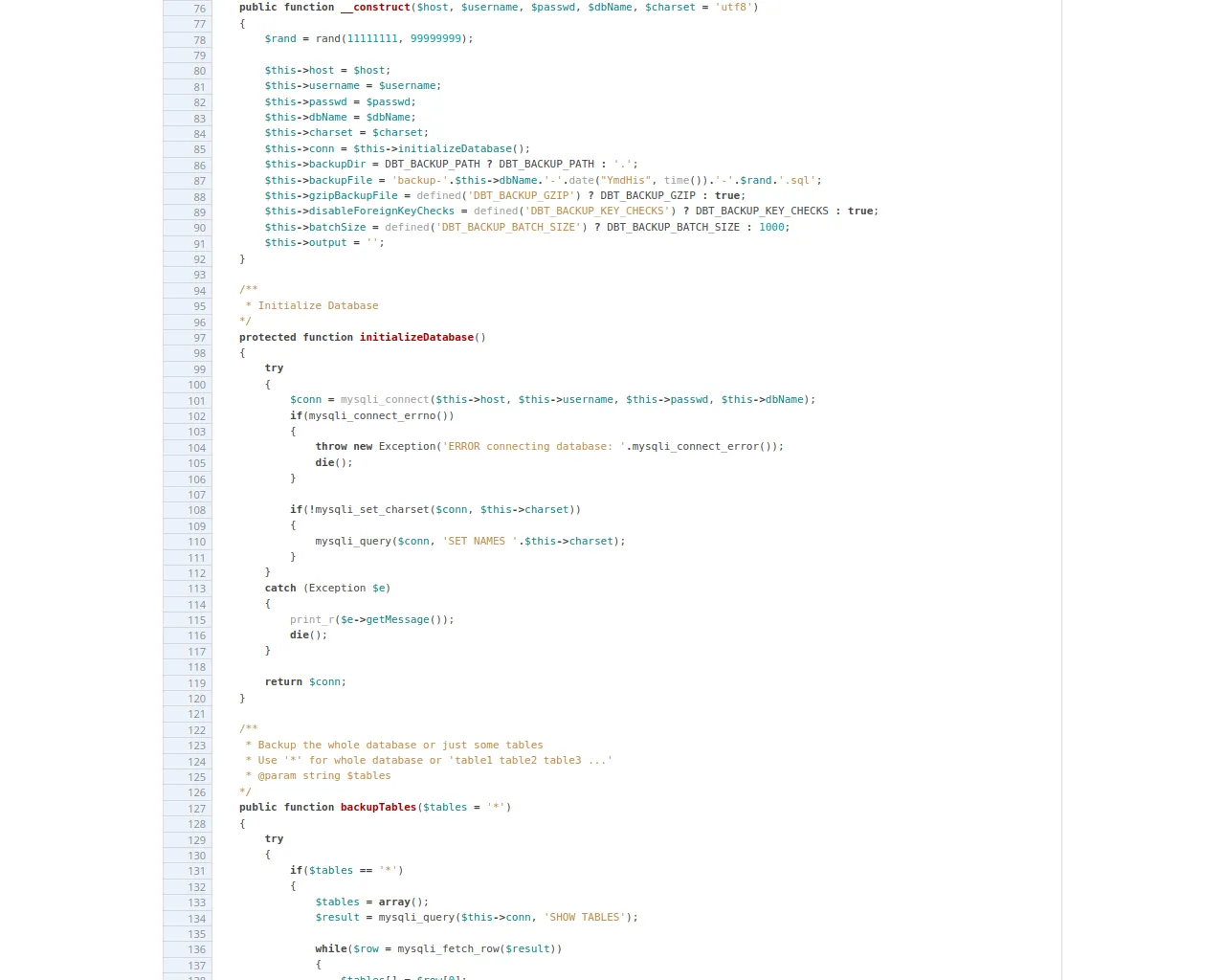Click 'Backup the whole database or just some tables' comment
This screenshot has height=980, width=1225.
click(x=400, y=746)
